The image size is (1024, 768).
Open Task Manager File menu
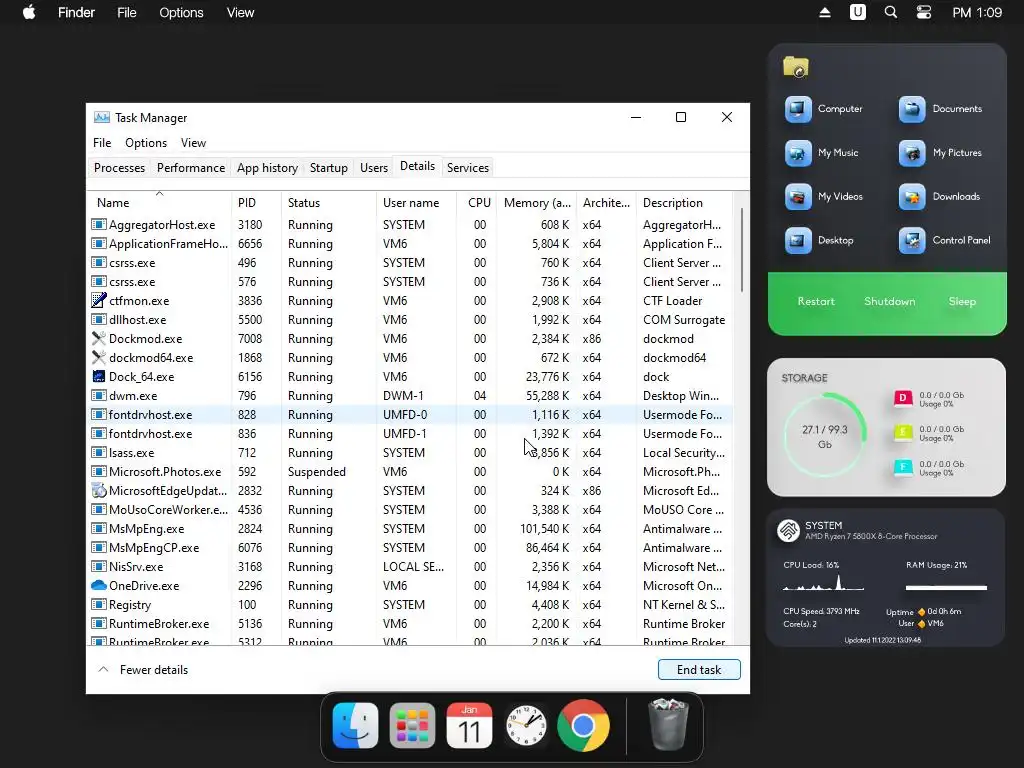pos(102,143)
